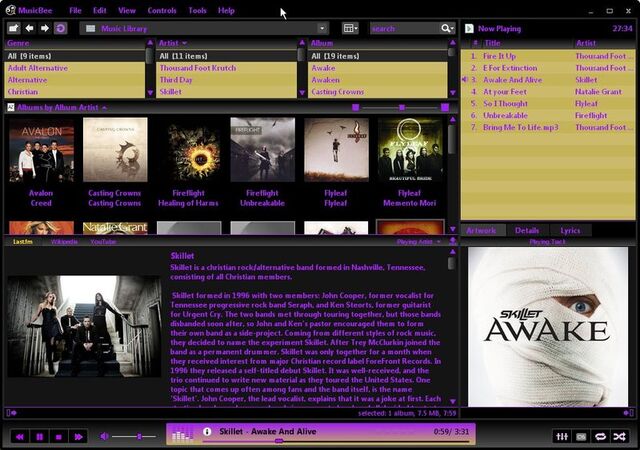Toggle shuffle mode
640x450 pixels.
(619, 437)
